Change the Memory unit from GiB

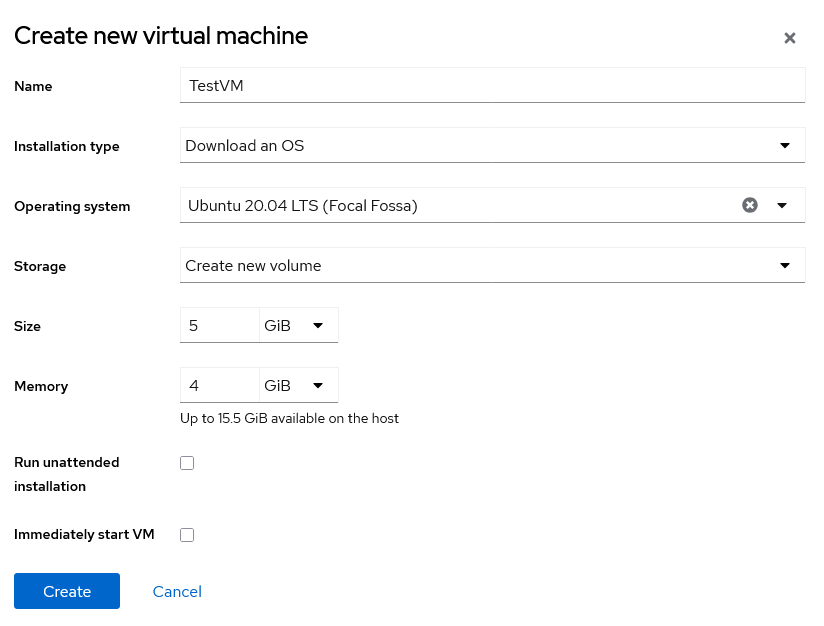coord(298,386)
